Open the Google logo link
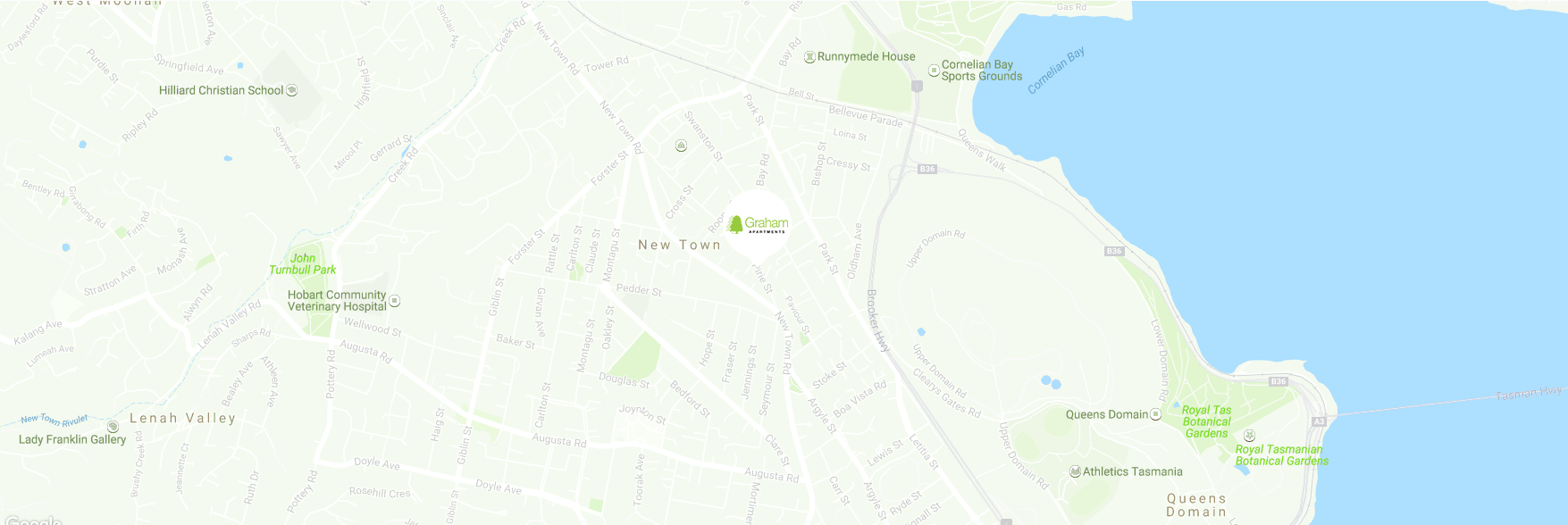 pyautogui.click(x=32, y=520)
